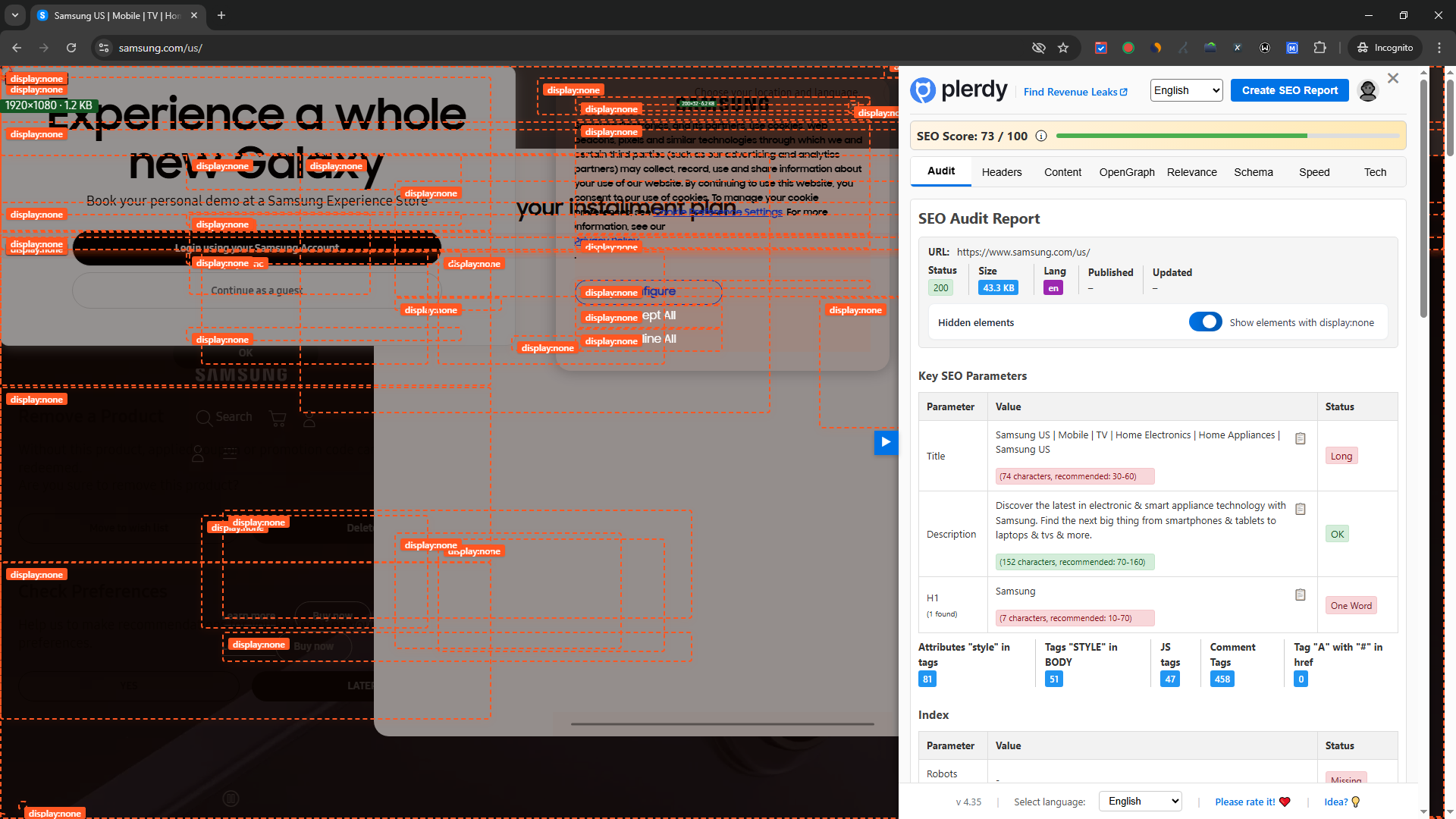The width and height of the screenshot is (1456, 819).
Task: Click the blue panel collapse arrow
Action: (885, 442)
